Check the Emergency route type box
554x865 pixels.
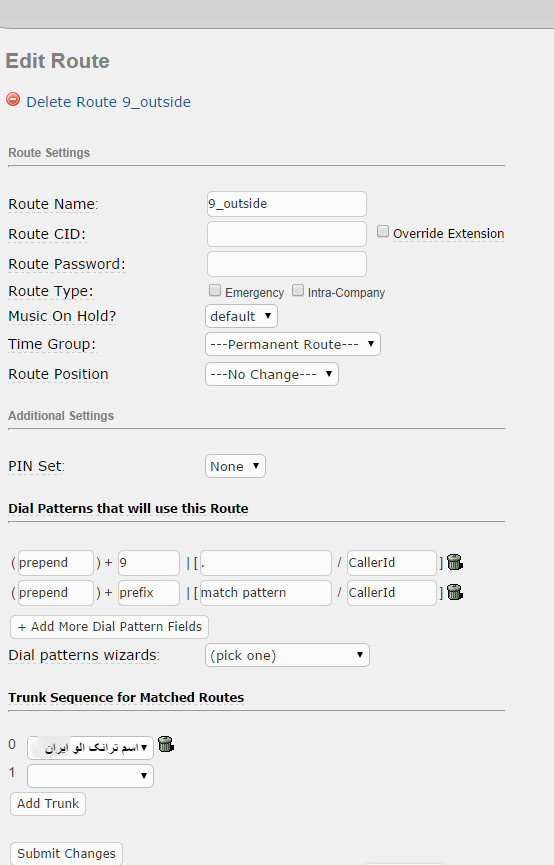[x=215, y=290]
